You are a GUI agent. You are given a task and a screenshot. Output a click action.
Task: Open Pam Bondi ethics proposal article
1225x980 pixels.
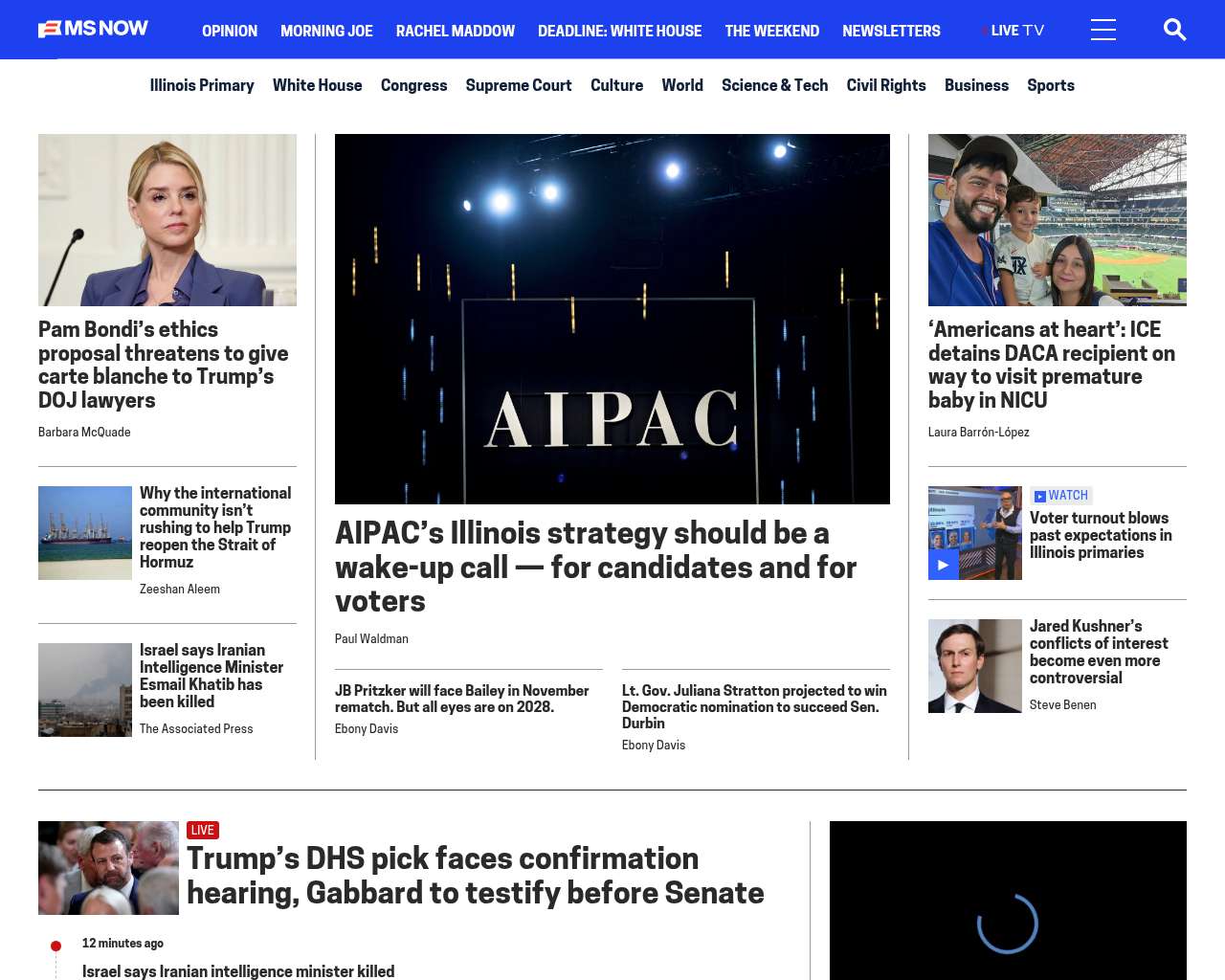[x=163, y=365]
